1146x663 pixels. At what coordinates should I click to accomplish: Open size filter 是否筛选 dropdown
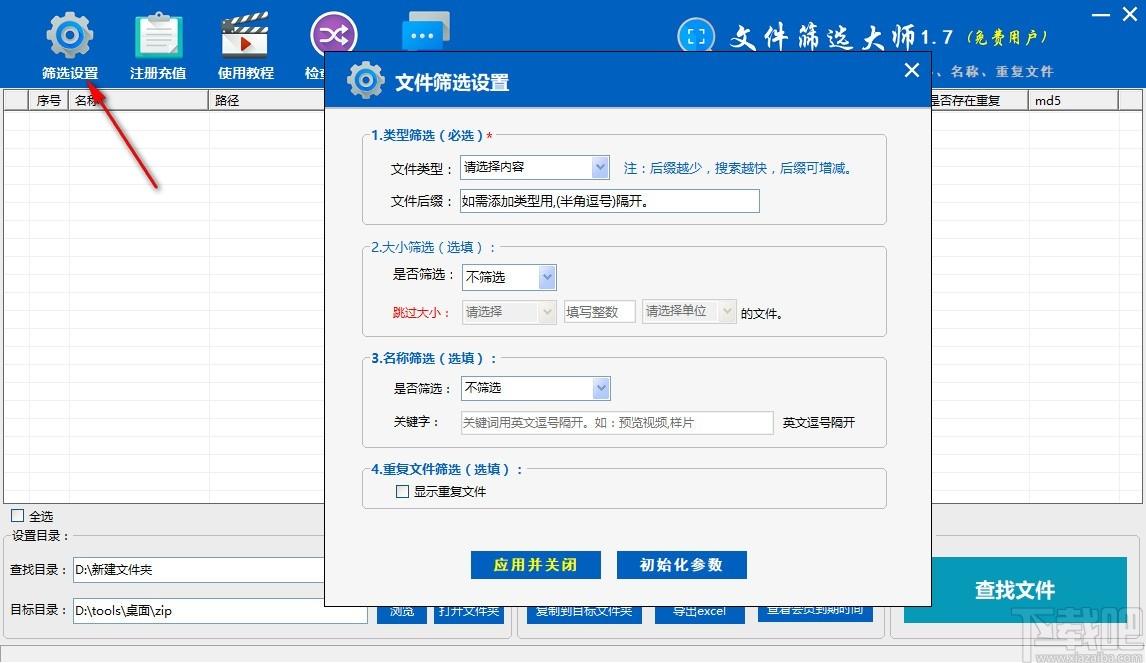[509, 277]
